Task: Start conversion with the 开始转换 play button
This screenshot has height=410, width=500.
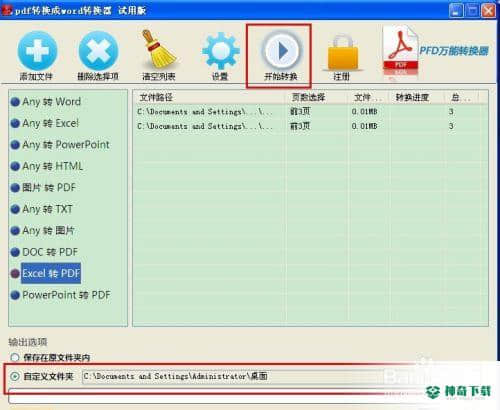Action: 282,51
